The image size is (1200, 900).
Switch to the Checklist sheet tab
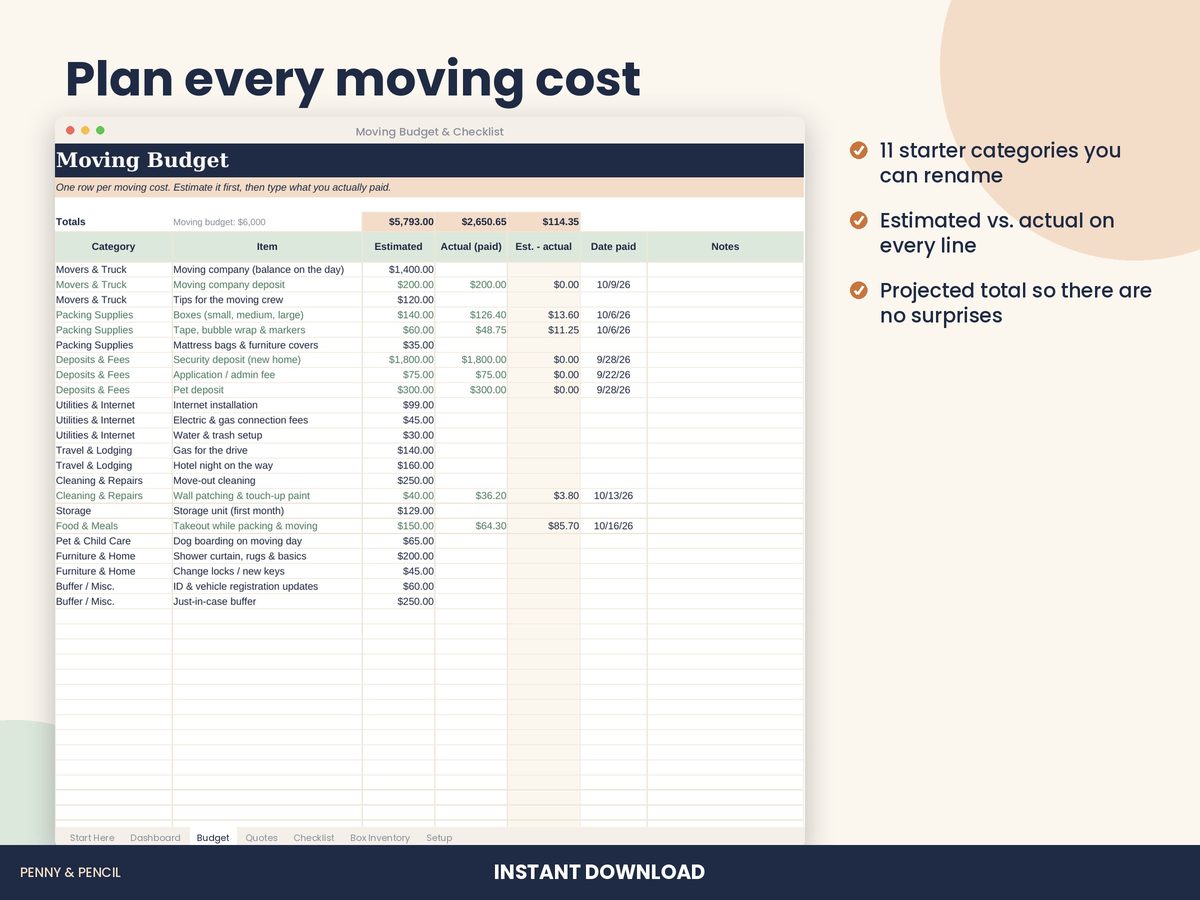tap(314, 837)
